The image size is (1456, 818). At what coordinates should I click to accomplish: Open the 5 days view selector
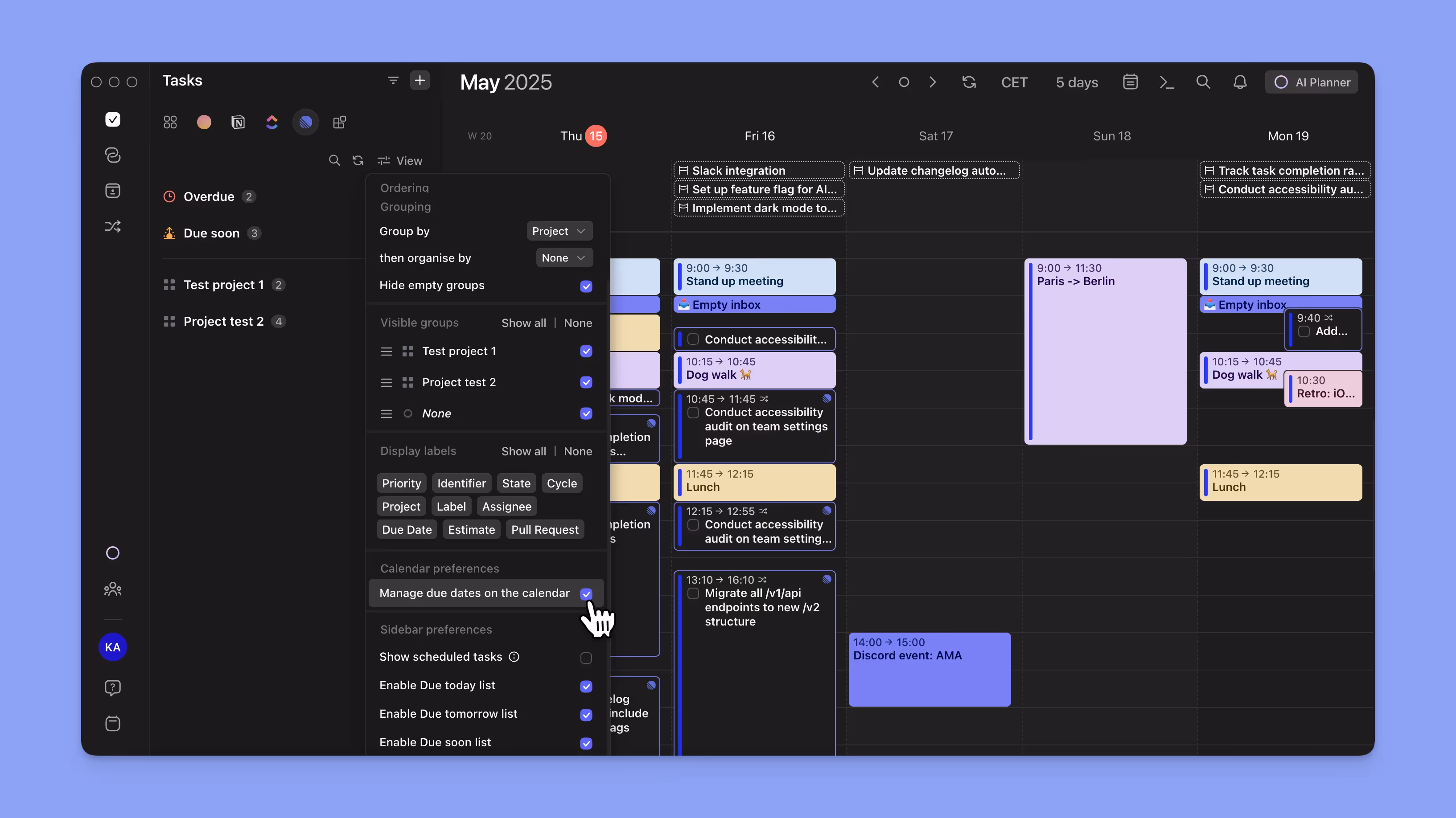click(1076, 82)
